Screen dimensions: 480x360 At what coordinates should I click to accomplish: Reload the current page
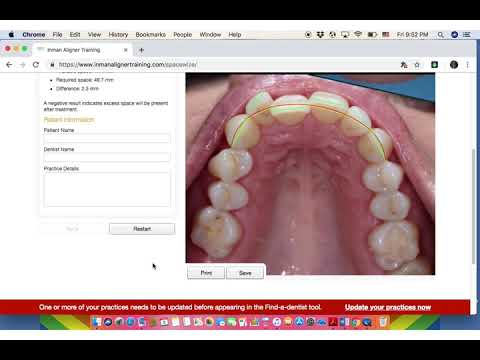(x=36, y=65)
